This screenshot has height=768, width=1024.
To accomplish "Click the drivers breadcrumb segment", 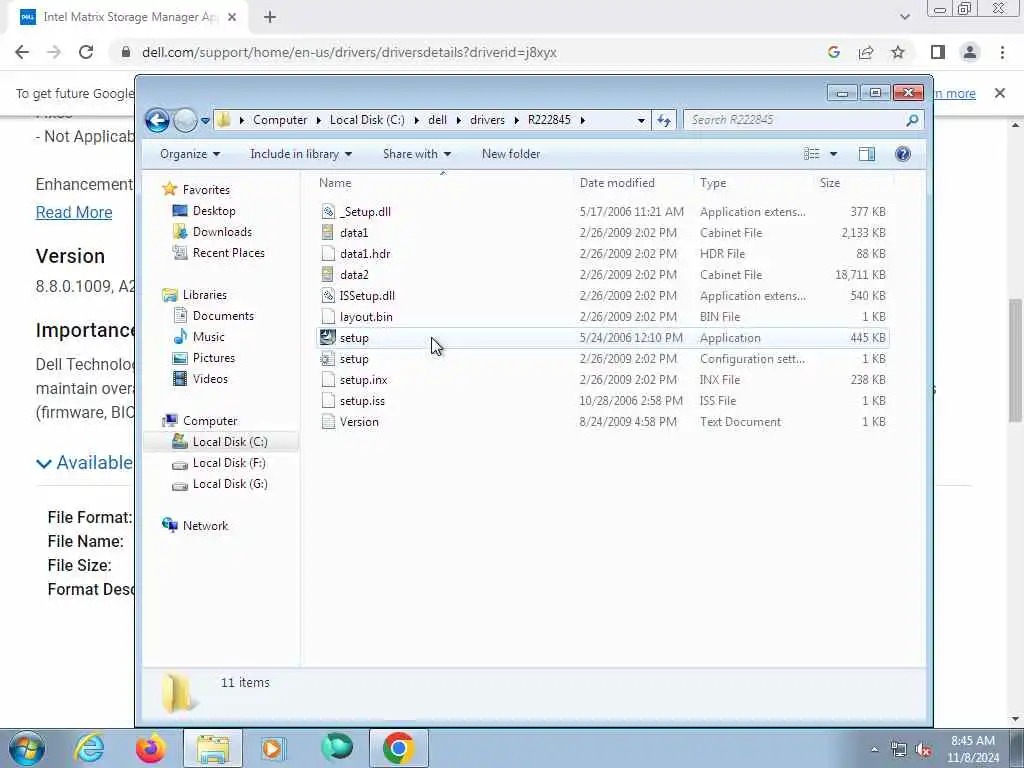I will click(487, 120).
